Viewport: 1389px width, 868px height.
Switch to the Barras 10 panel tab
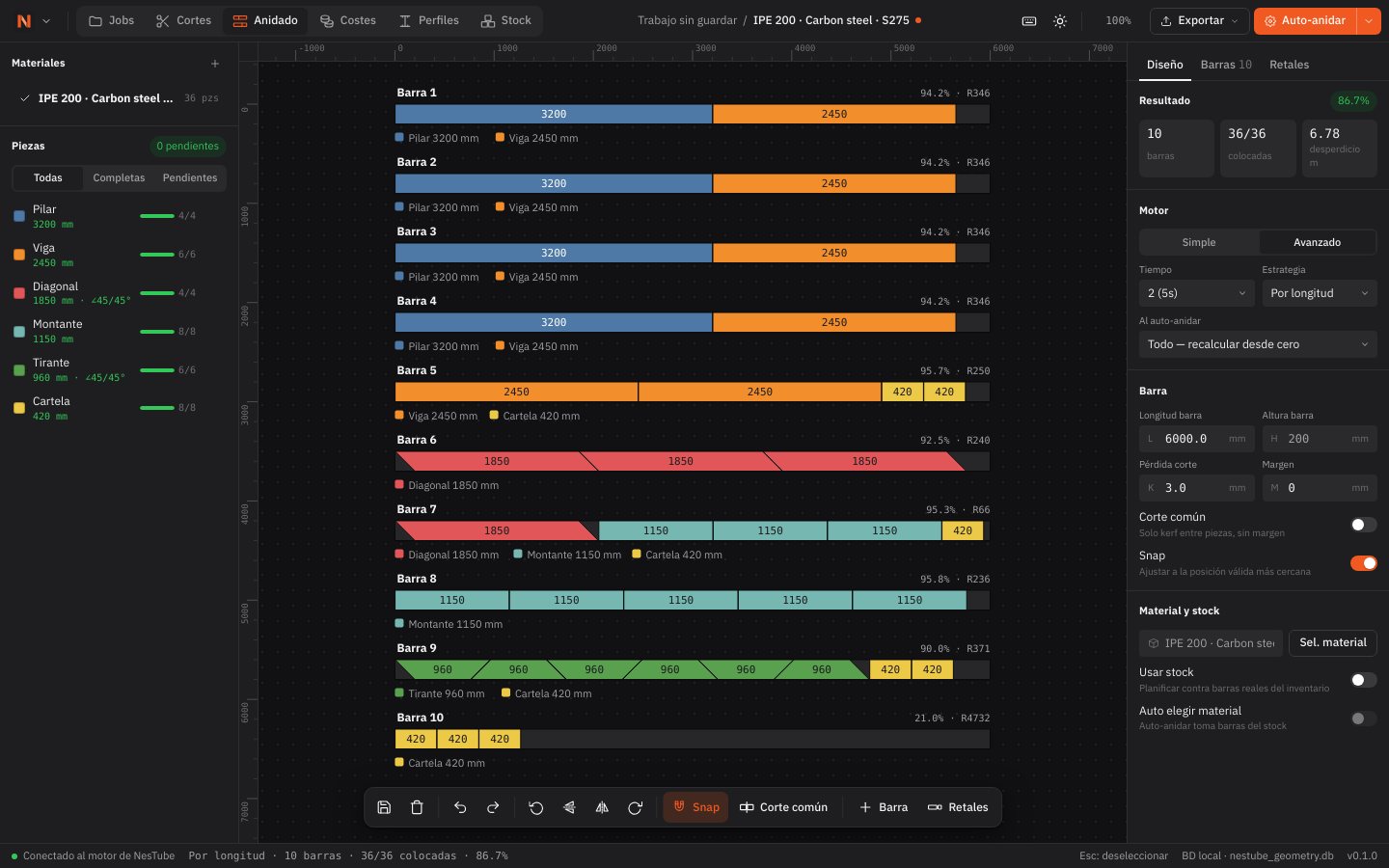click(1226, 65)
